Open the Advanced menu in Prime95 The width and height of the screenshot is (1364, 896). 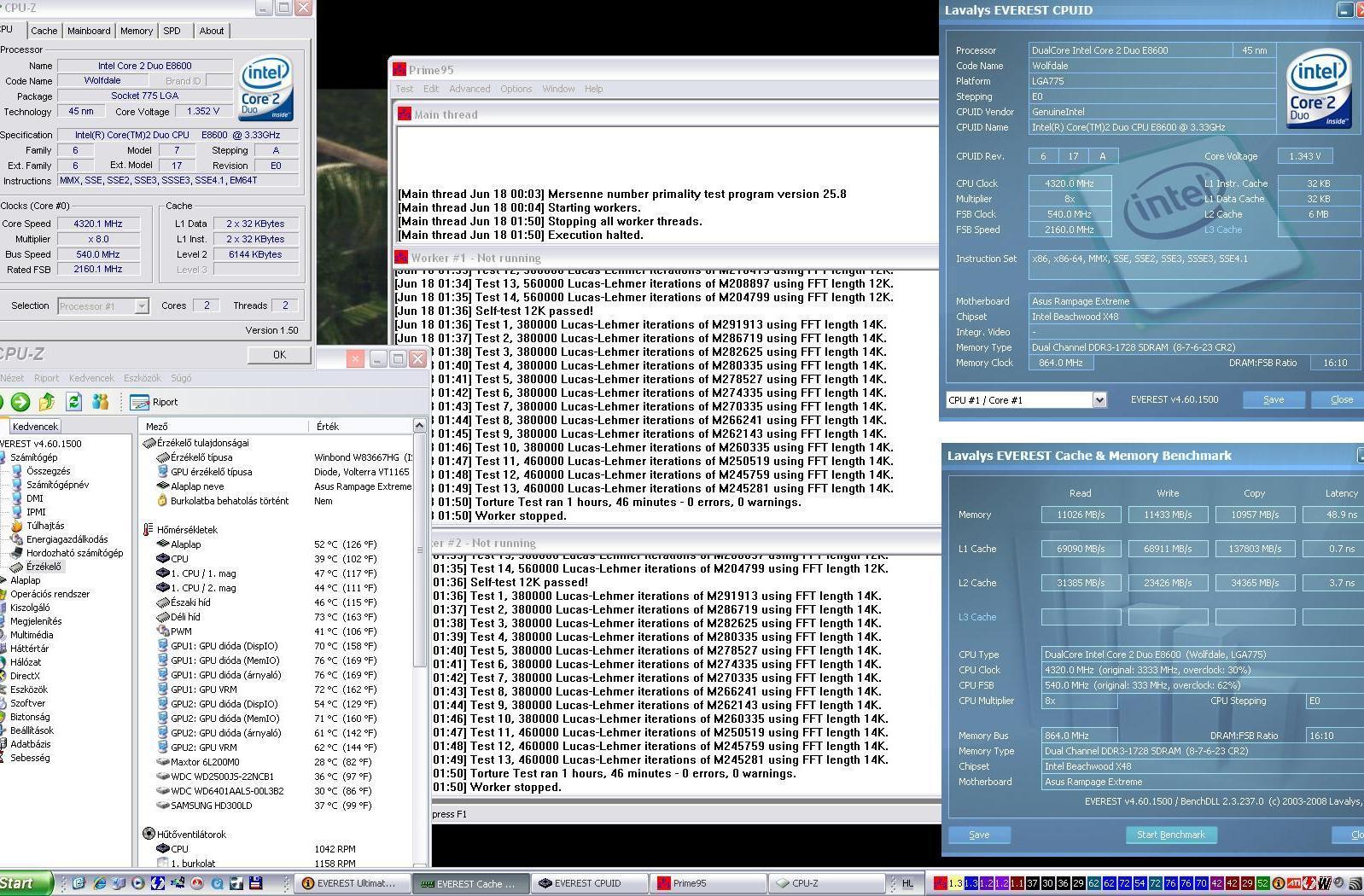point(469,89)
